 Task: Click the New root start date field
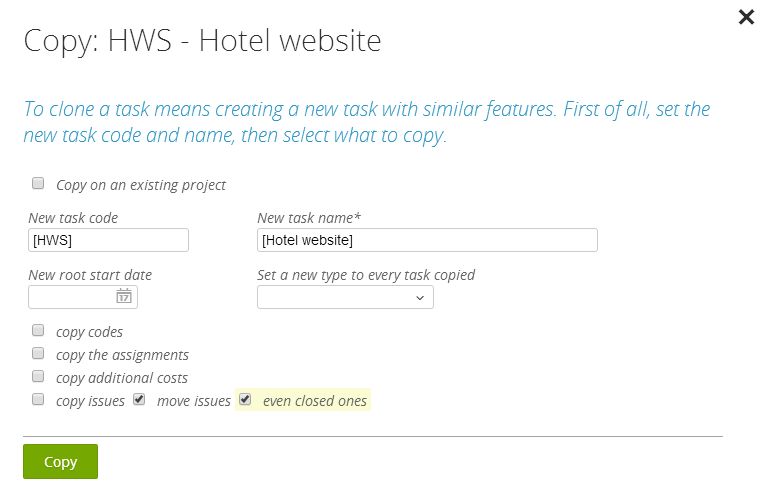tap(83, 297)
